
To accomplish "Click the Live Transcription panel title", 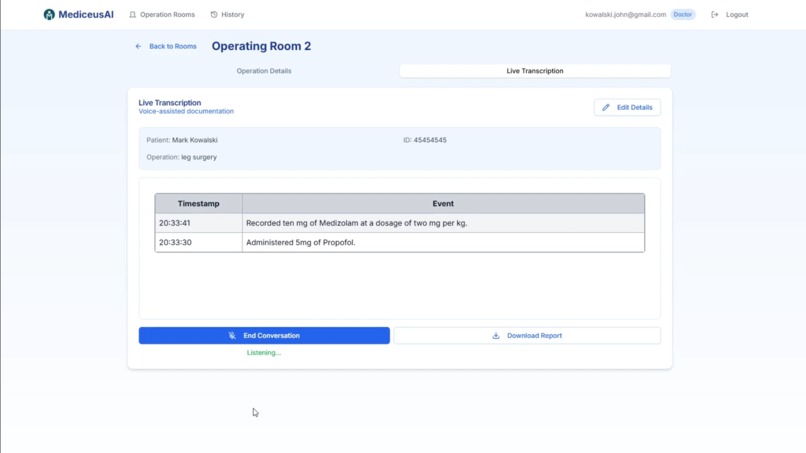I will click(x=170, y=103).
